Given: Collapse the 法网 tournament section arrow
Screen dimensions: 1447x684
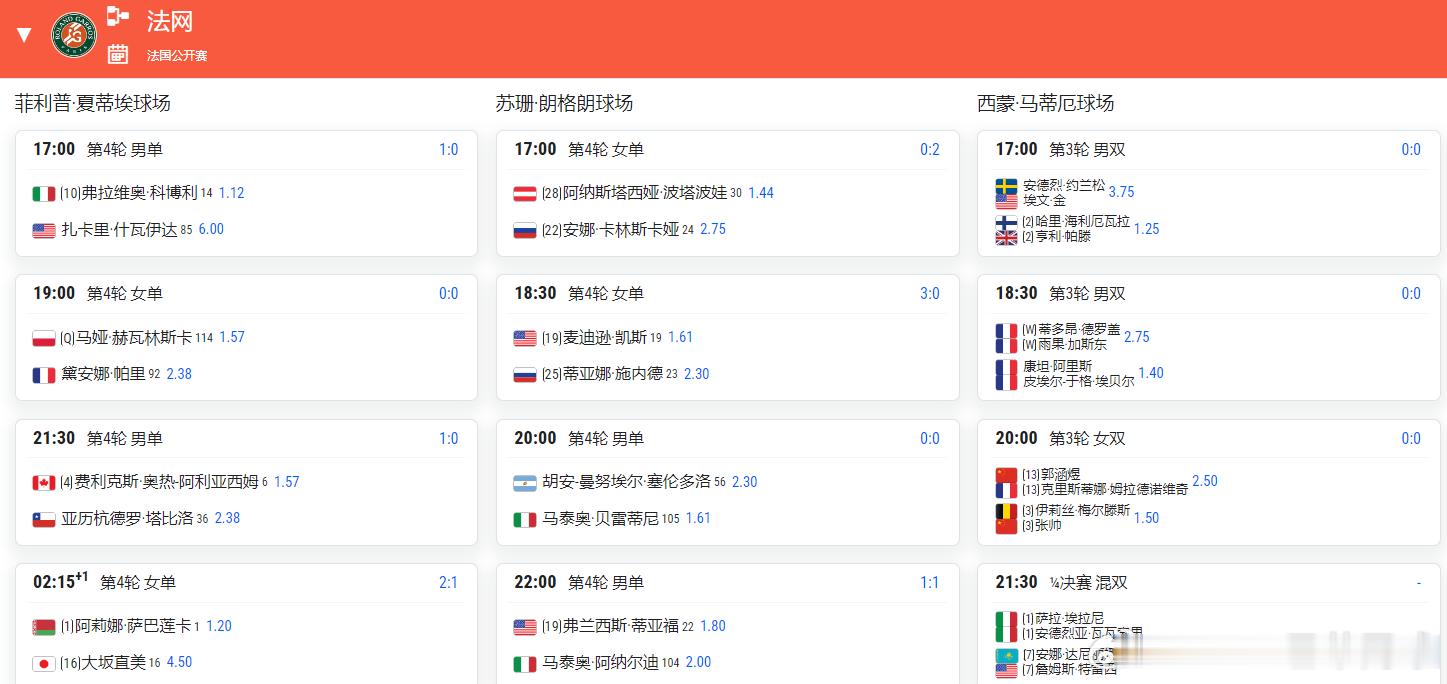Looking at the screenshot, I should coord(24,35).
